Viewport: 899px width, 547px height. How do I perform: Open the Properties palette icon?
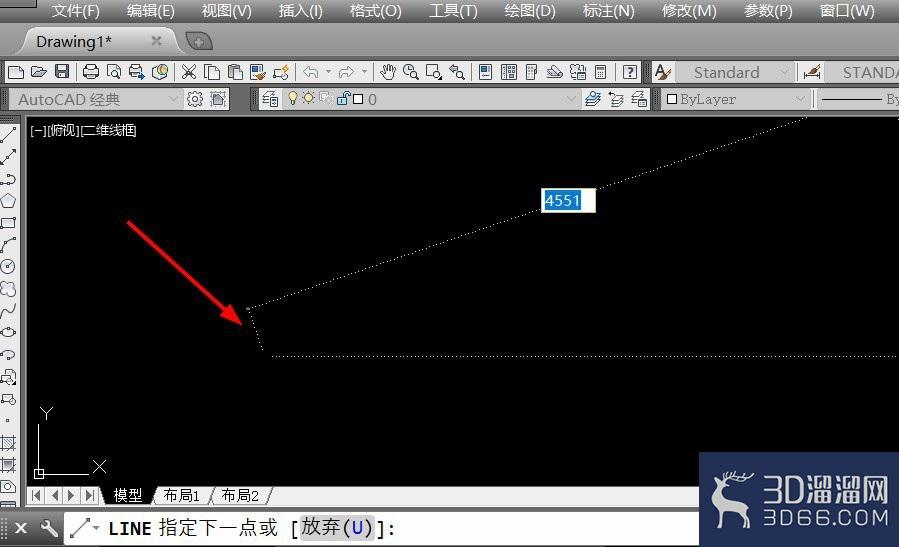point(486,72)
